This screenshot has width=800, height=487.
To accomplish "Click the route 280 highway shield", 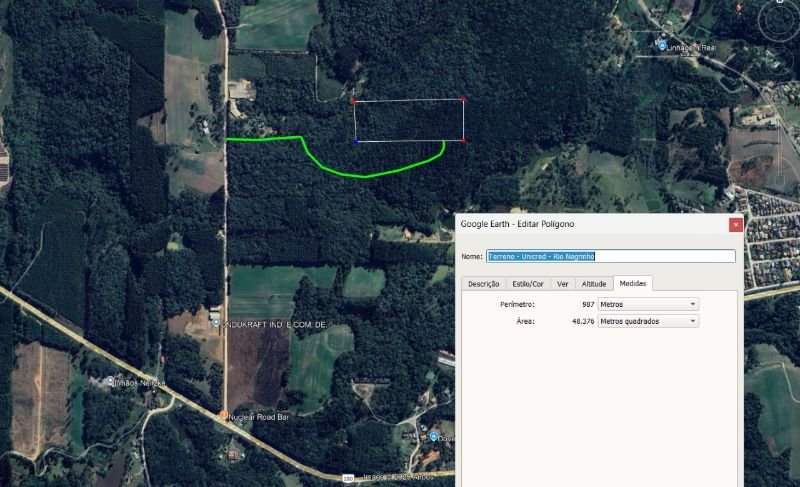I will point(348,478).
